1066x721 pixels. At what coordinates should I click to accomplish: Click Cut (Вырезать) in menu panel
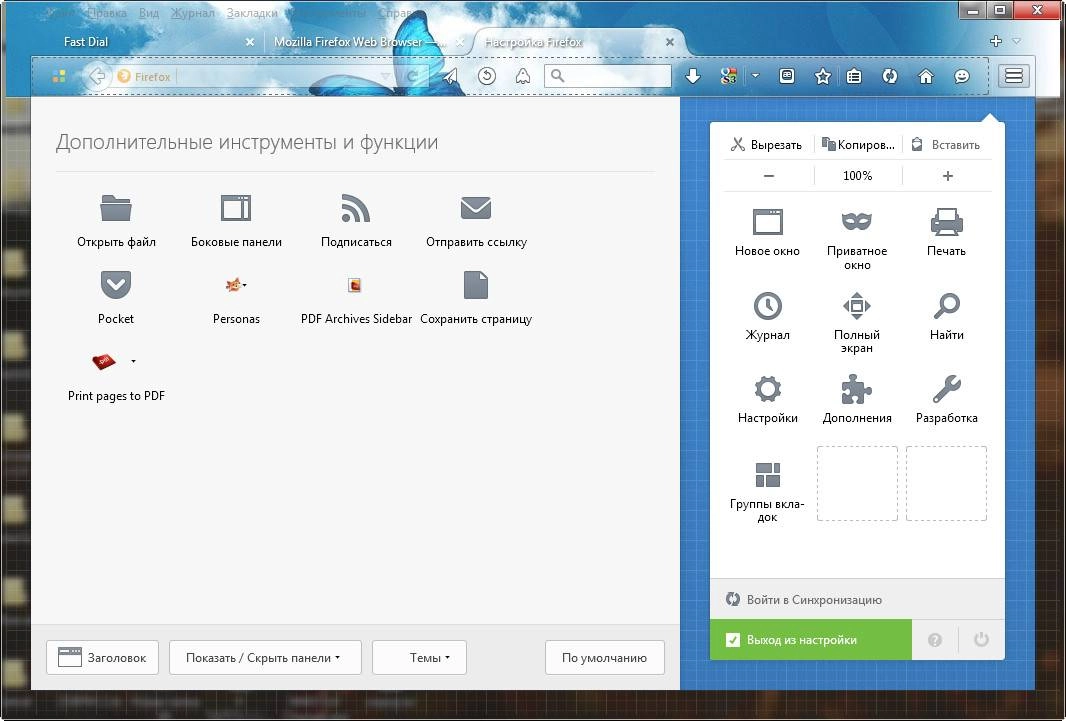(767, 145)
